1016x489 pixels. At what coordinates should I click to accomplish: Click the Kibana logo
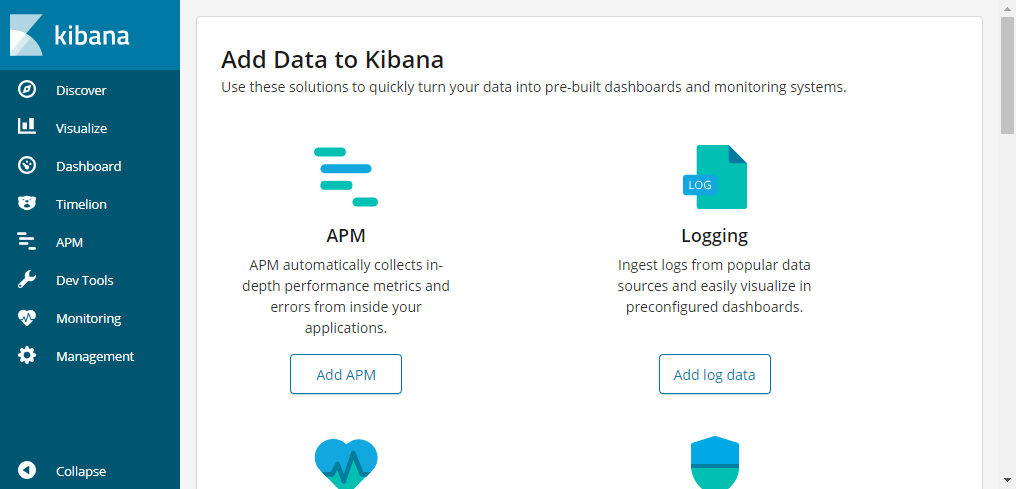click(x=69, y=35)
